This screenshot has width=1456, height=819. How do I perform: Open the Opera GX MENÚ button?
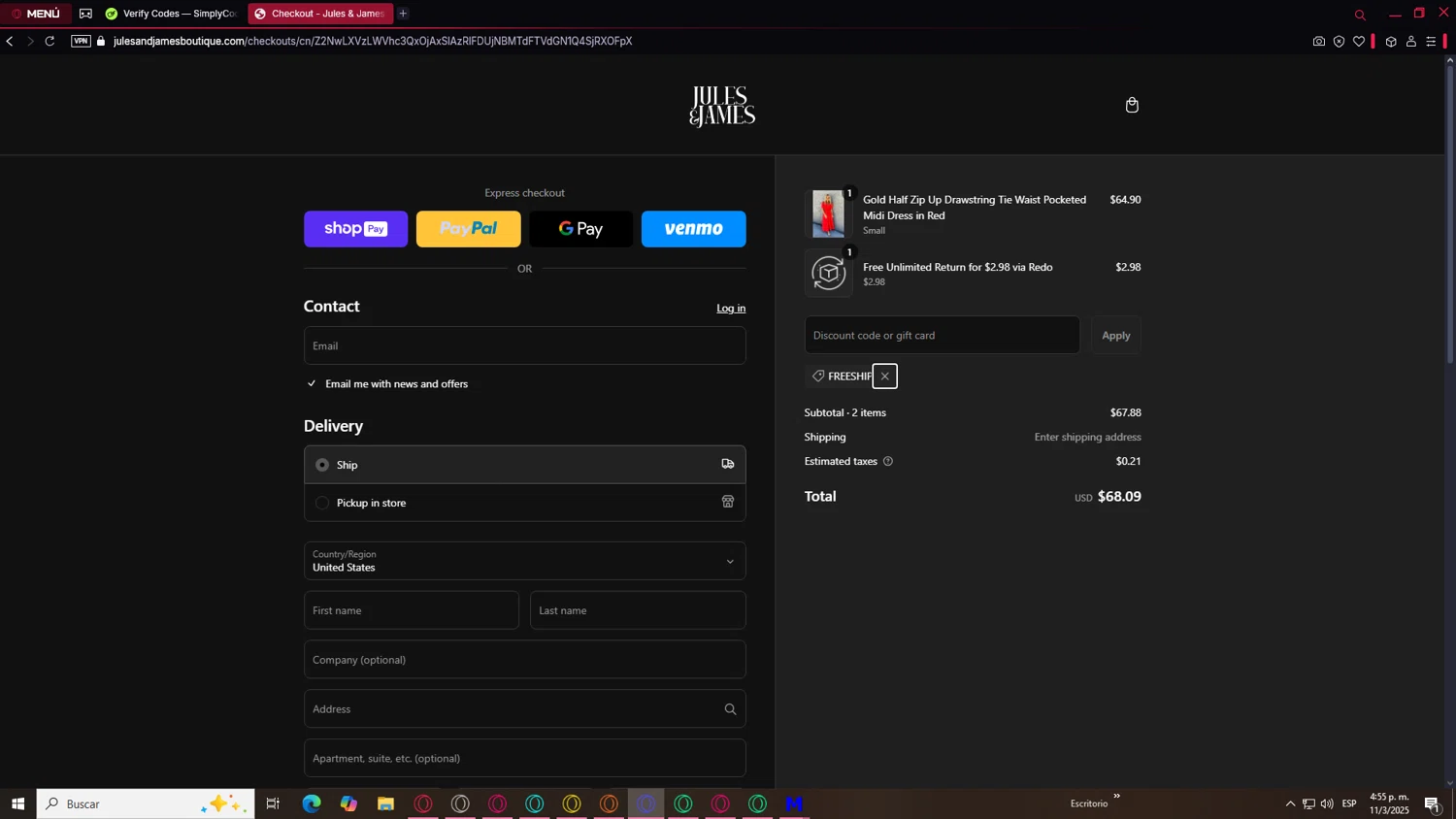pos(36,14)
